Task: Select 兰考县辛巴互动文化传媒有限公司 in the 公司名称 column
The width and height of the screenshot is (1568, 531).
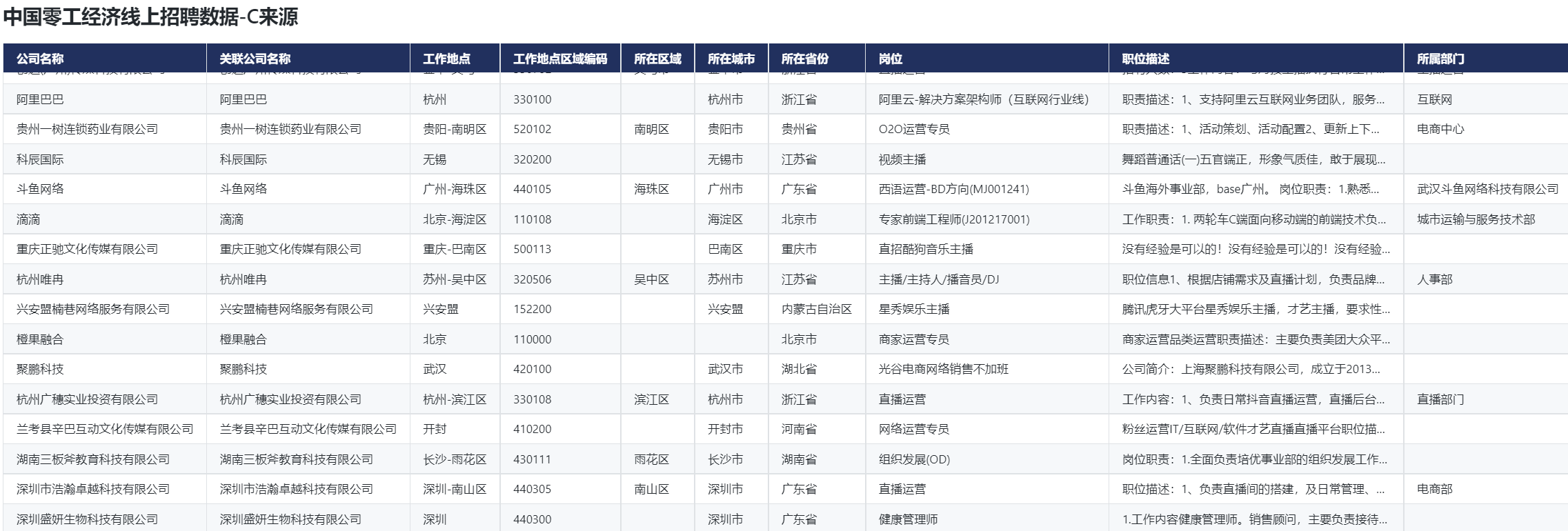Action: 105,429
